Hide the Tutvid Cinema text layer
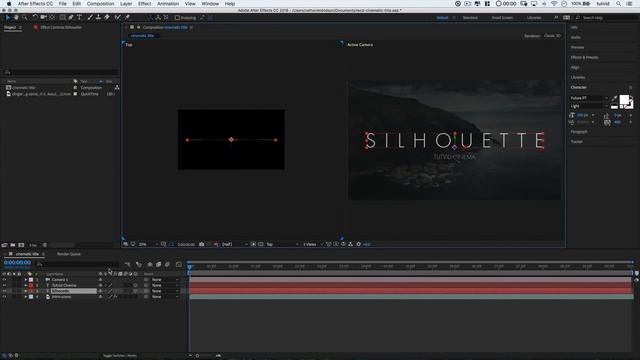This screenshot has width=640, height=360. point(4,285)
